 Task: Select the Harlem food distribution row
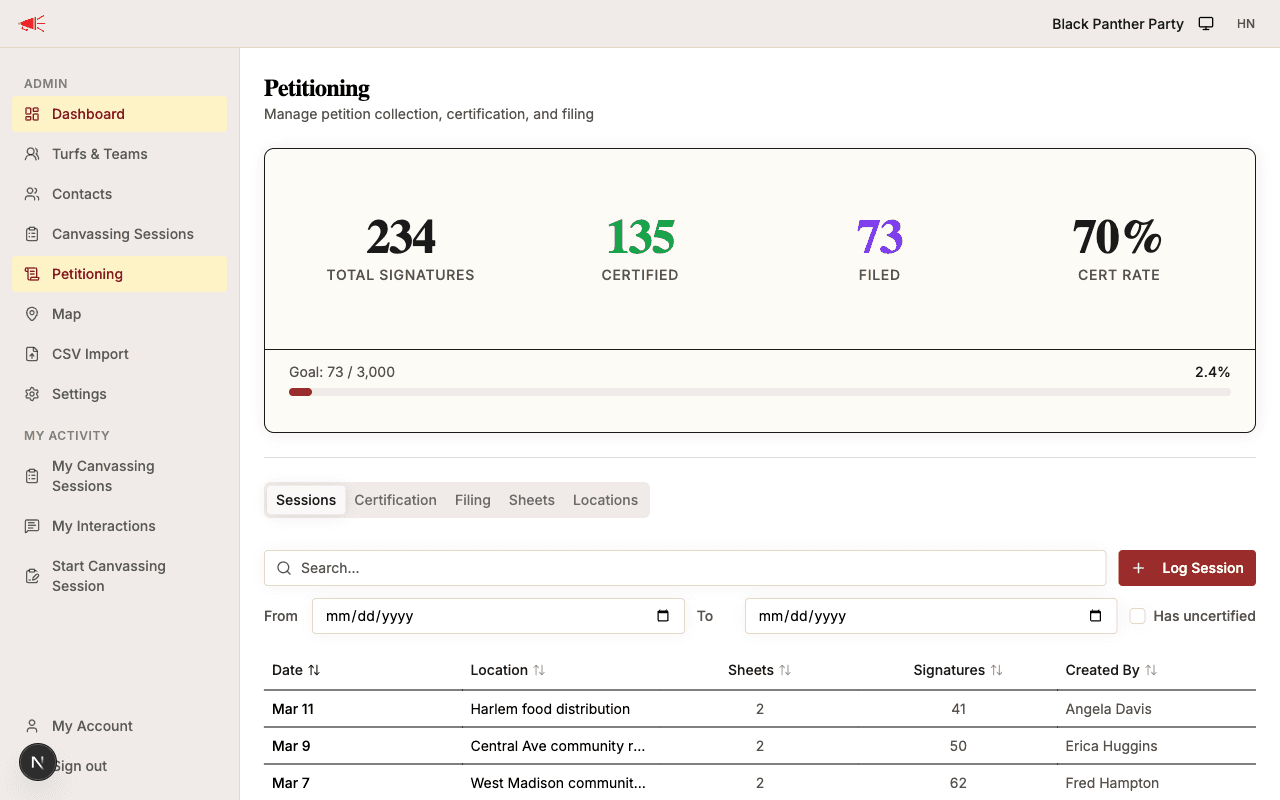[x=760, y=709]
